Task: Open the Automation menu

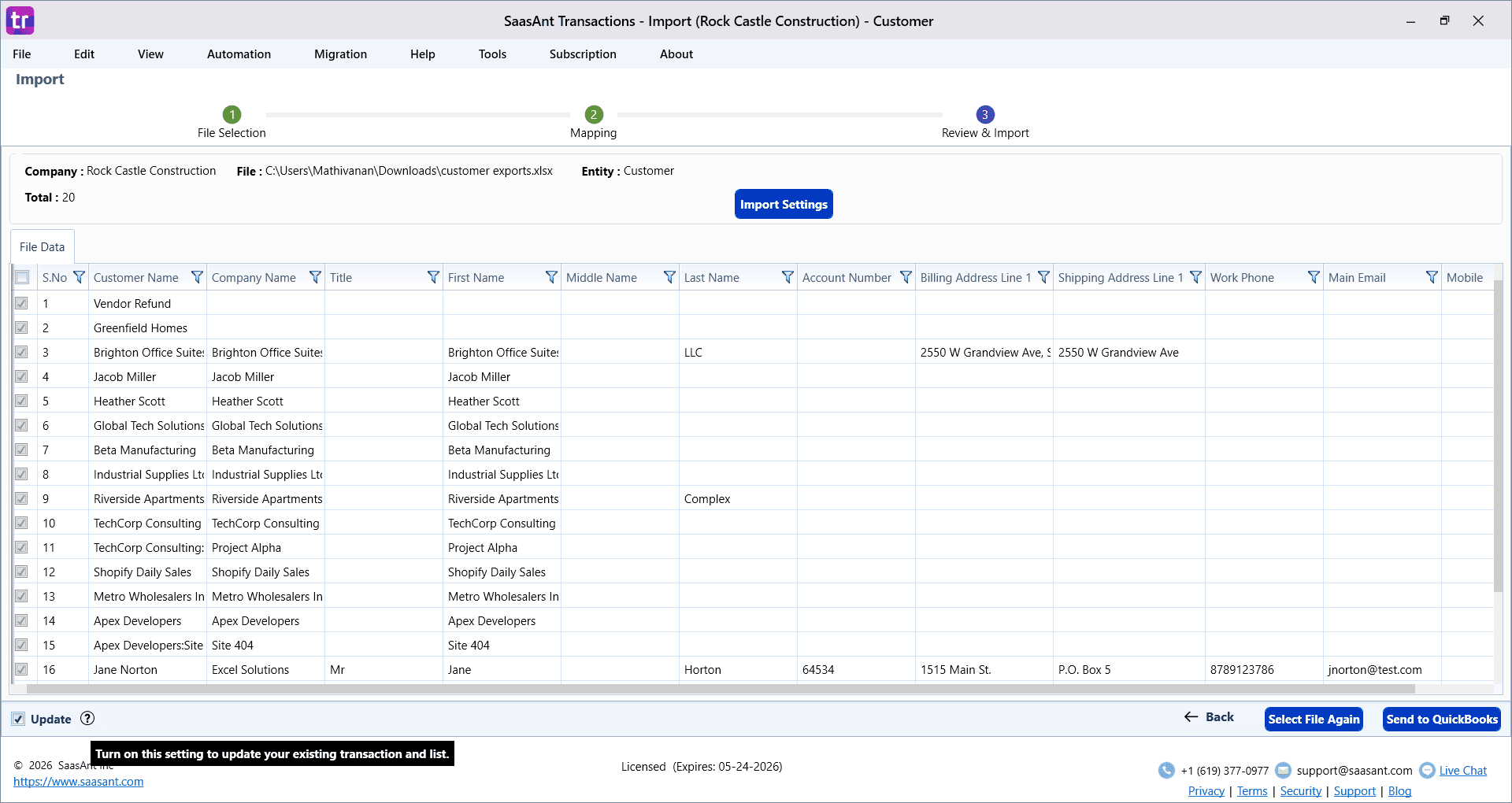Action: pos(239,54)
